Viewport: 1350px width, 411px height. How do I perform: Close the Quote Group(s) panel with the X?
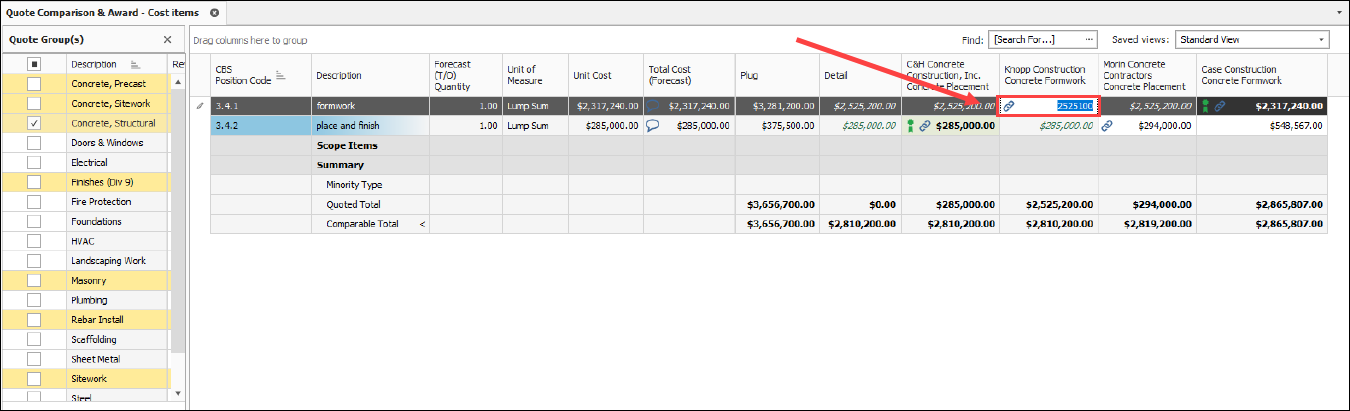(x=167, y=40)
